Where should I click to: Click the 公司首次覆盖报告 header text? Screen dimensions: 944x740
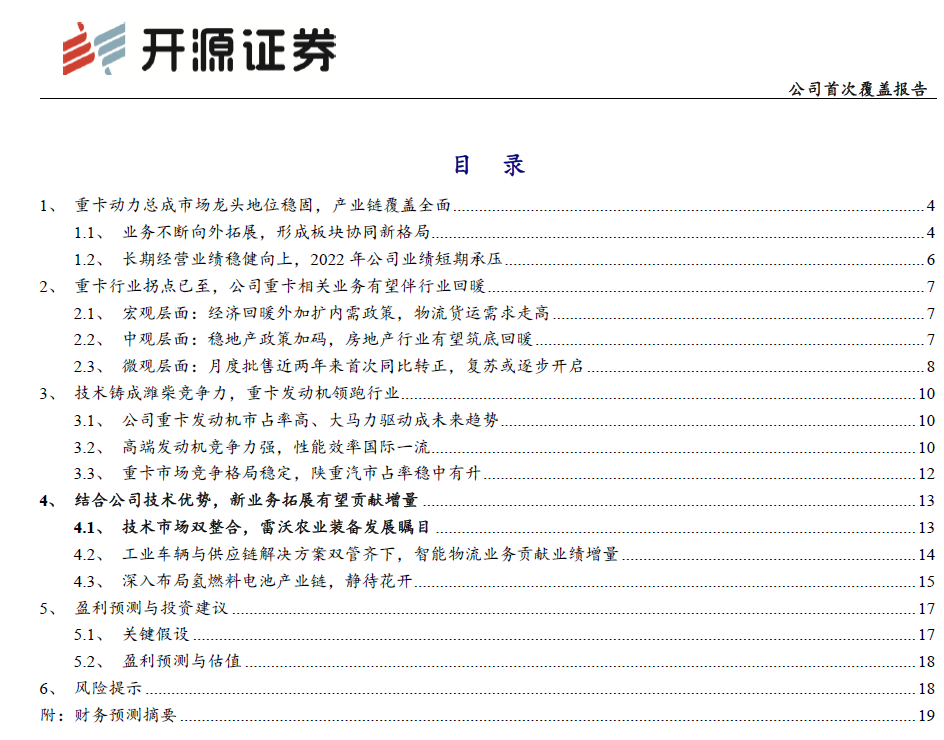858,89
